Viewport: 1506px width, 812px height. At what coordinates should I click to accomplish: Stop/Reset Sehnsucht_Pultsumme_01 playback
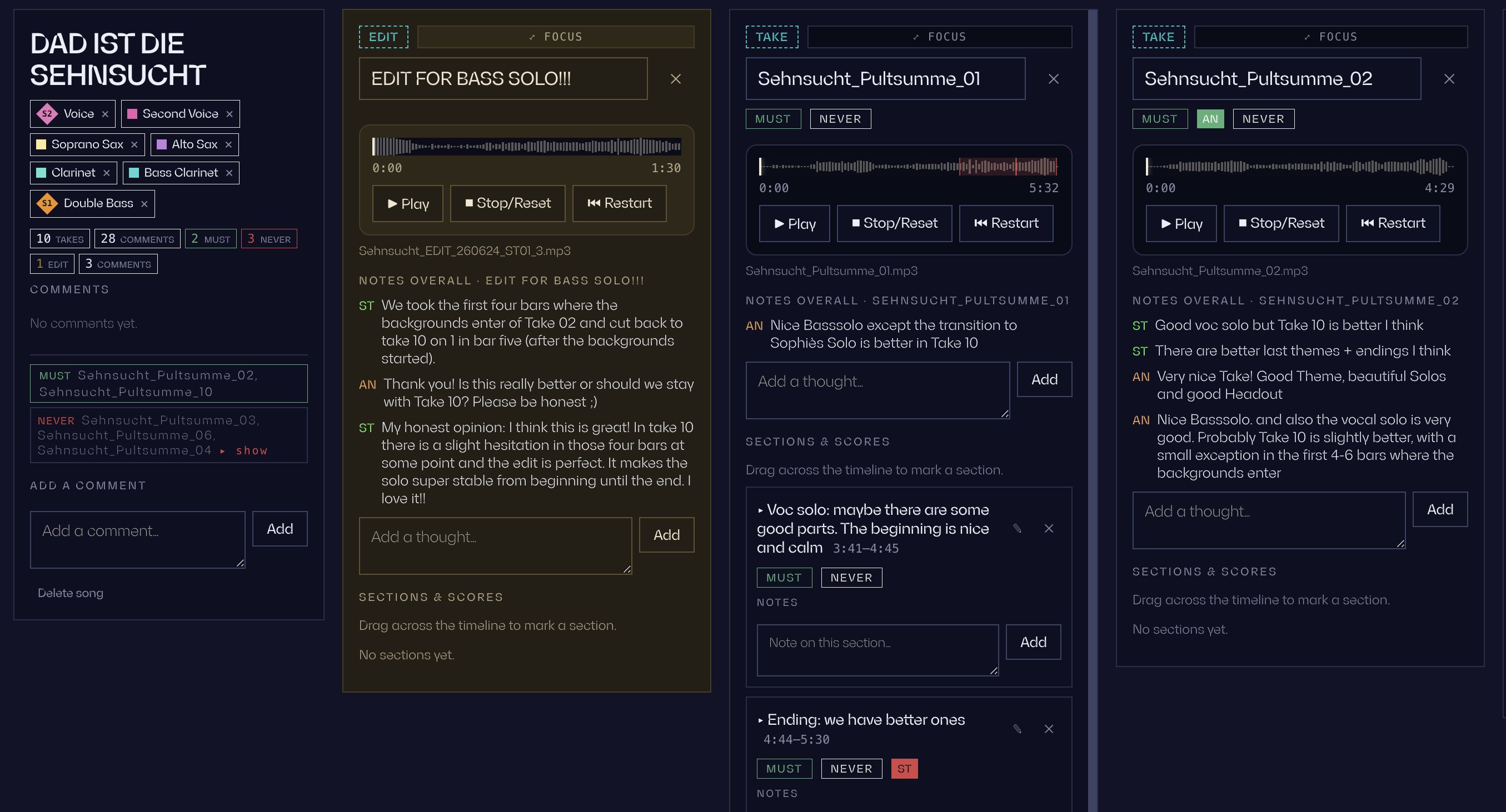point(895,224)
